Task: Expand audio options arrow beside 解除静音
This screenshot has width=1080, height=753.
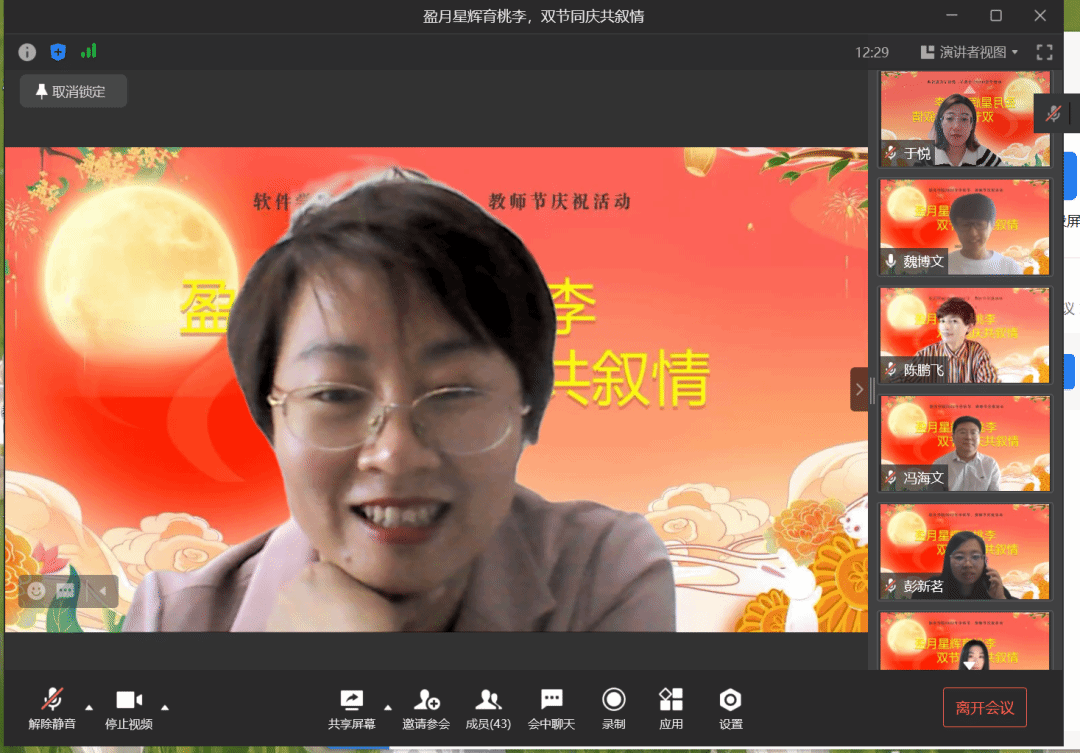Action: (89, 706)
